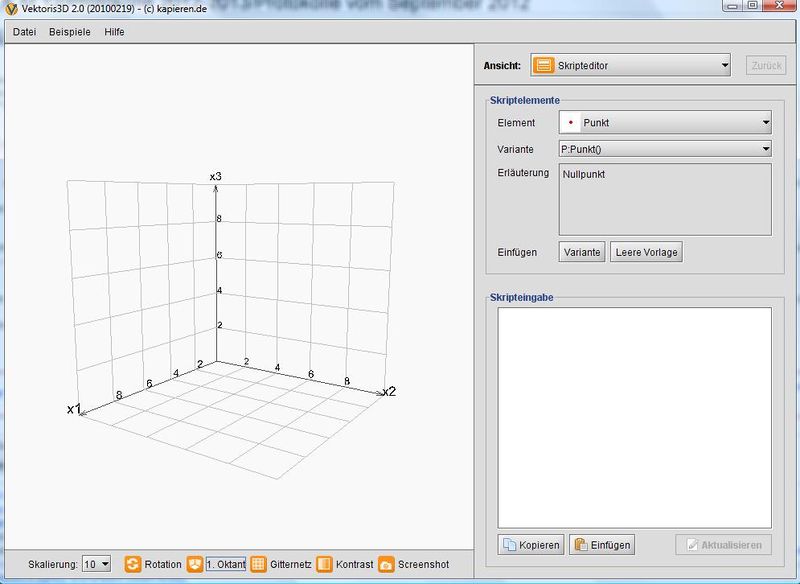Toggle the Gitternetz grid icon
Viewport: 800px width, 584px height.
tap(258, 564)
